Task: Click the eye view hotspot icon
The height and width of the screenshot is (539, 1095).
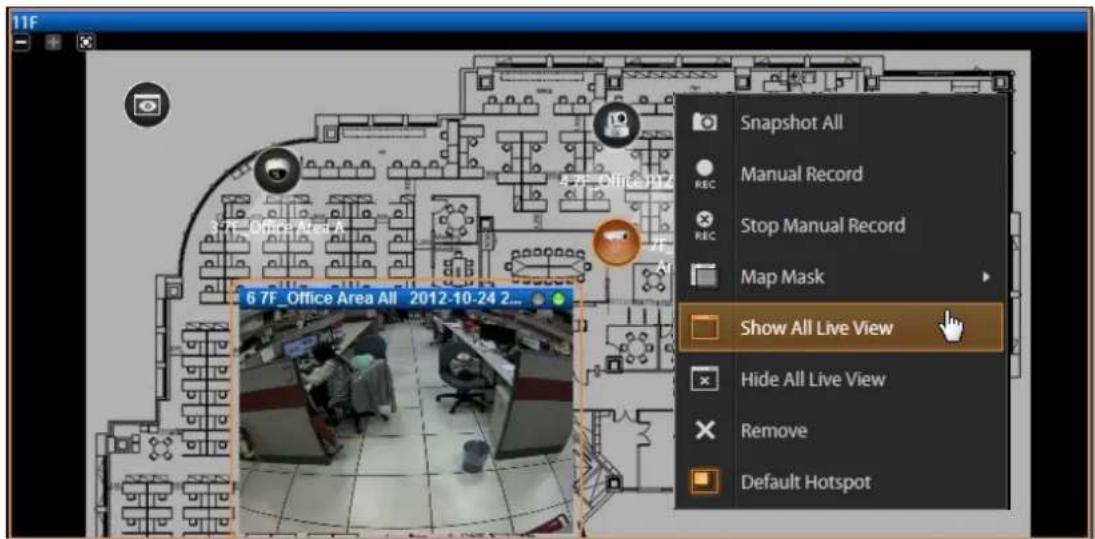Action: click(147, 105)
